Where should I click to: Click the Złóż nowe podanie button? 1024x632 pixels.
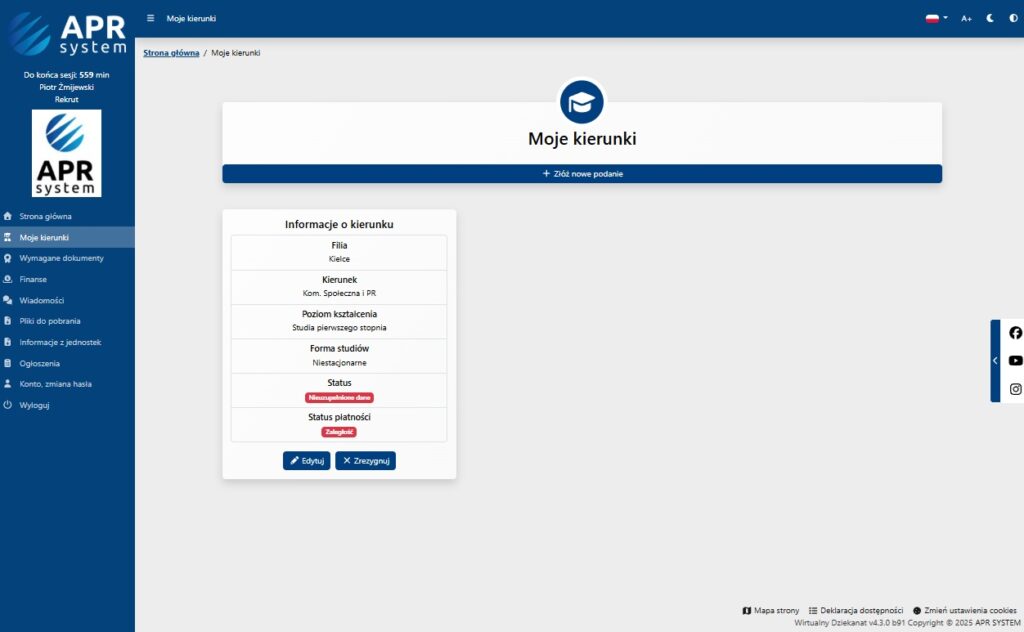(x=582, y=174)
